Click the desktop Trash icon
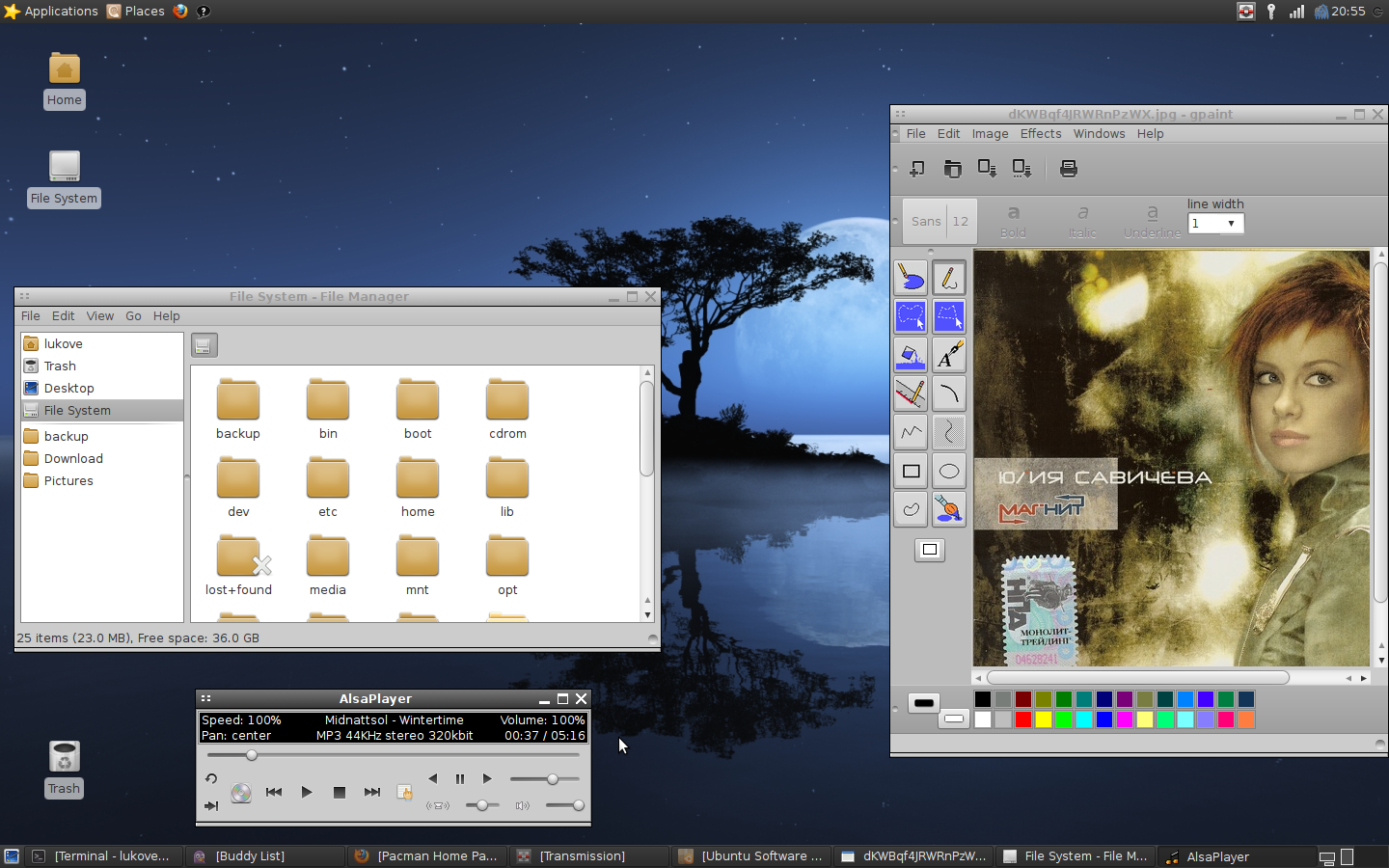 (x=64, y=769)
